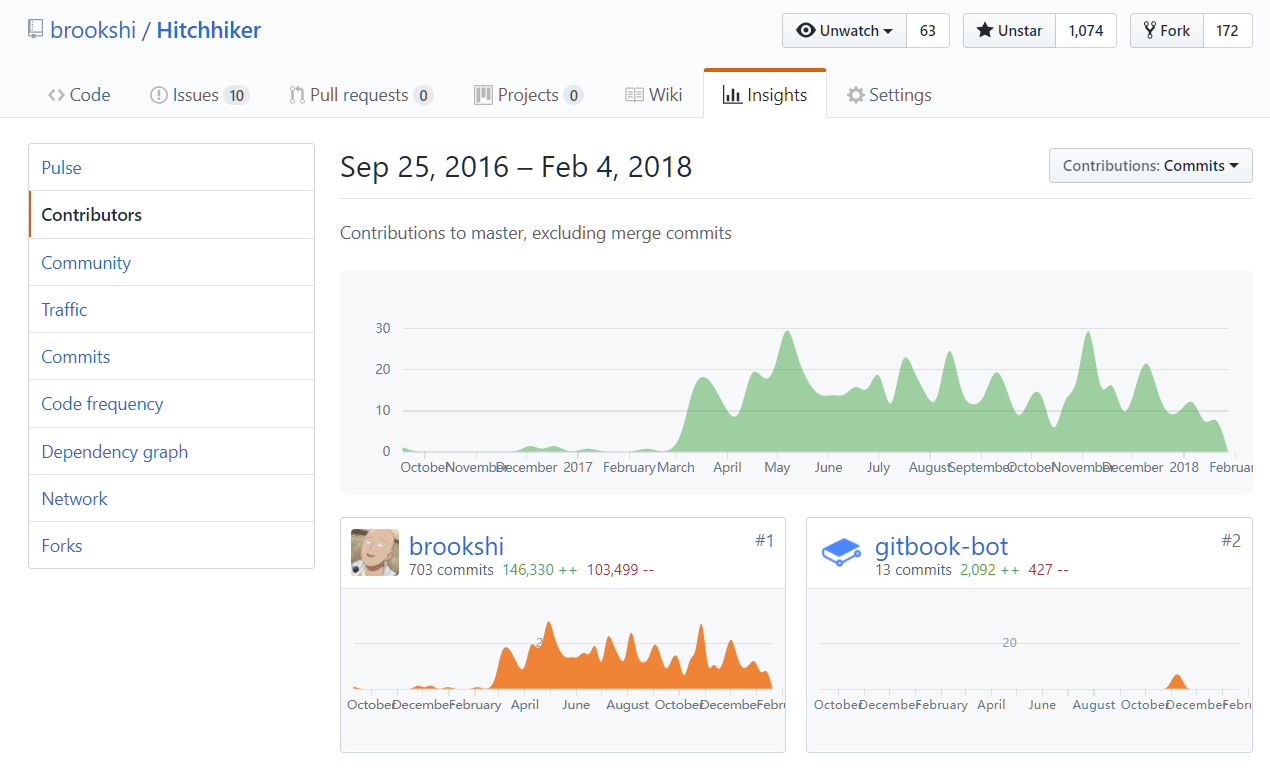Open gitbook-bot's 13 commits link
This screenshot has height=775, width=1270.
point(913,570)
